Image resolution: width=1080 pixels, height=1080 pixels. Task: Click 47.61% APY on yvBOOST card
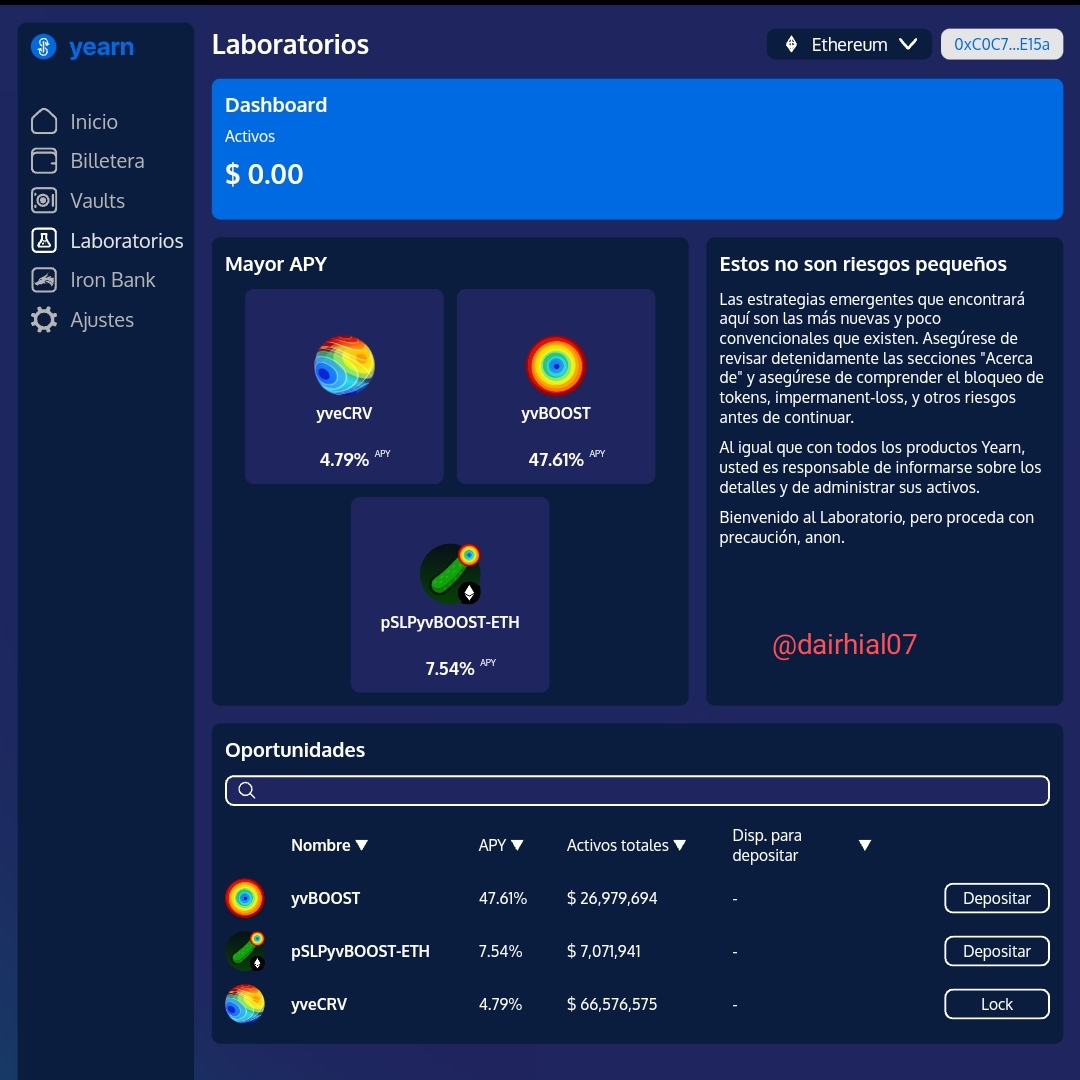point(556,459)
